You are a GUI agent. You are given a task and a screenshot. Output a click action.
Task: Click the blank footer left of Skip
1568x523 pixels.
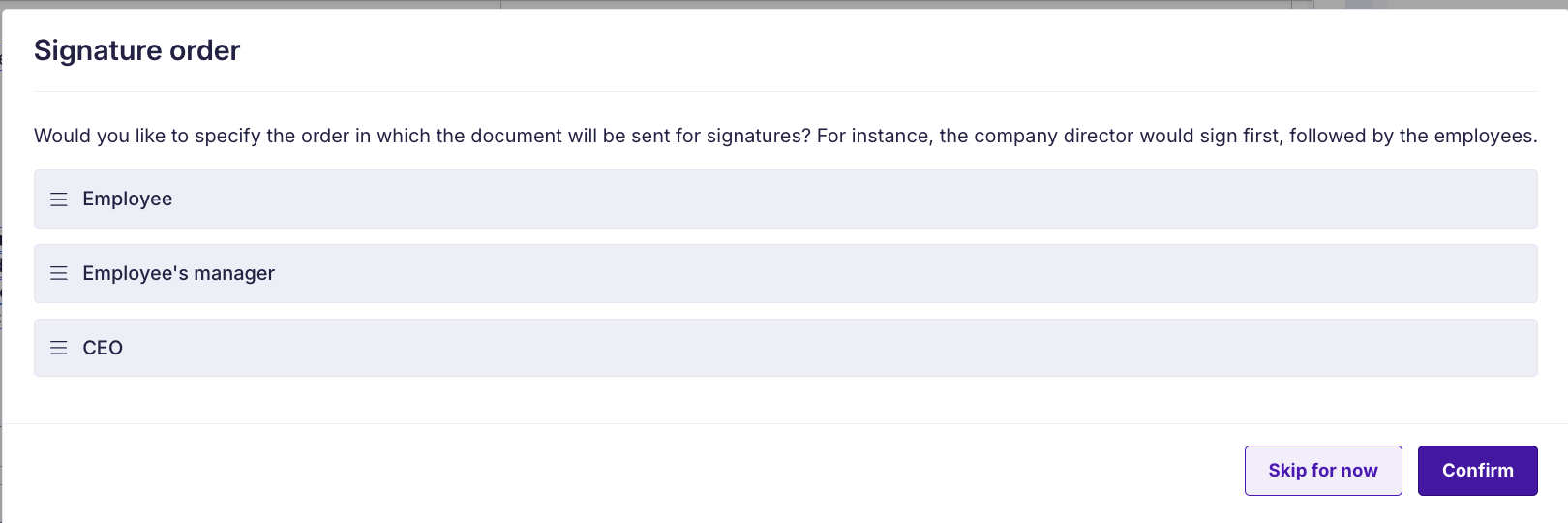(x=619, y=471)
